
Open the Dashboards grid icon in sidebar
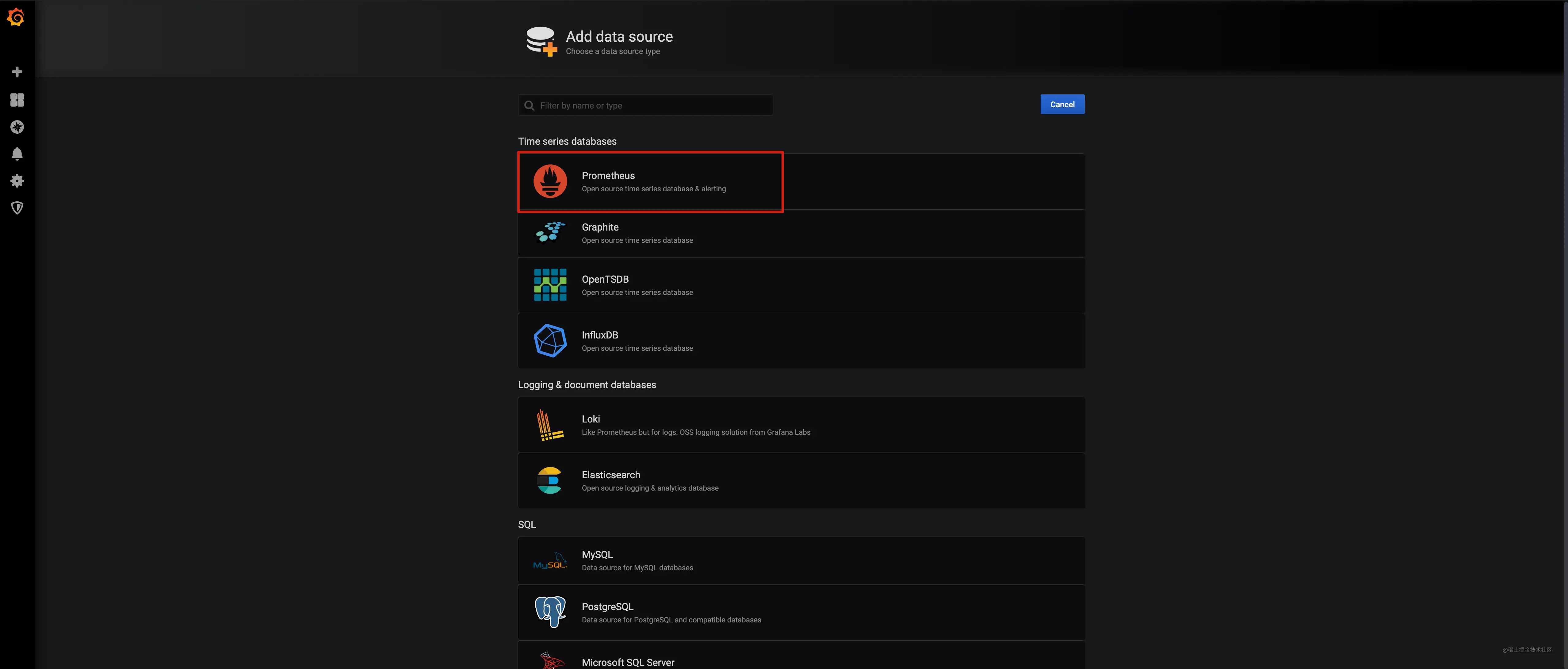17,100
